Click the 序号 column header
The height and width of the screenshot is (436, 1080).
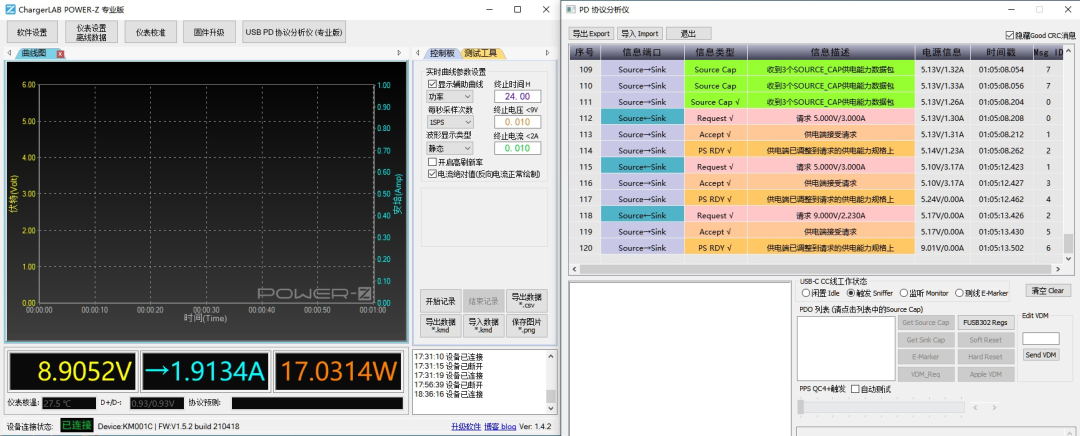point(585,52)
